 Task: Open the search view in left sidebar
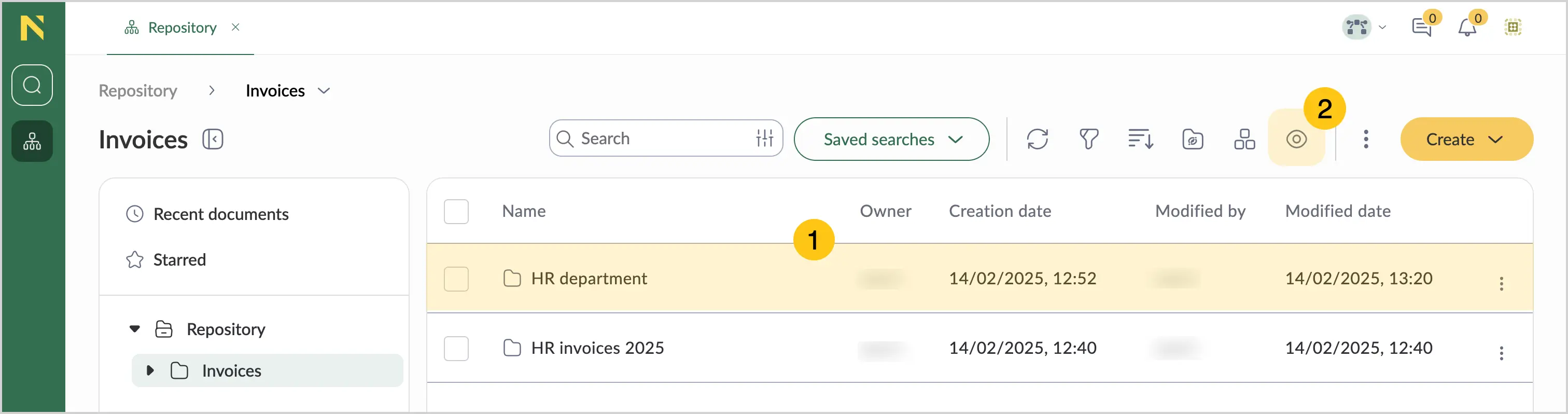point(32,85)
